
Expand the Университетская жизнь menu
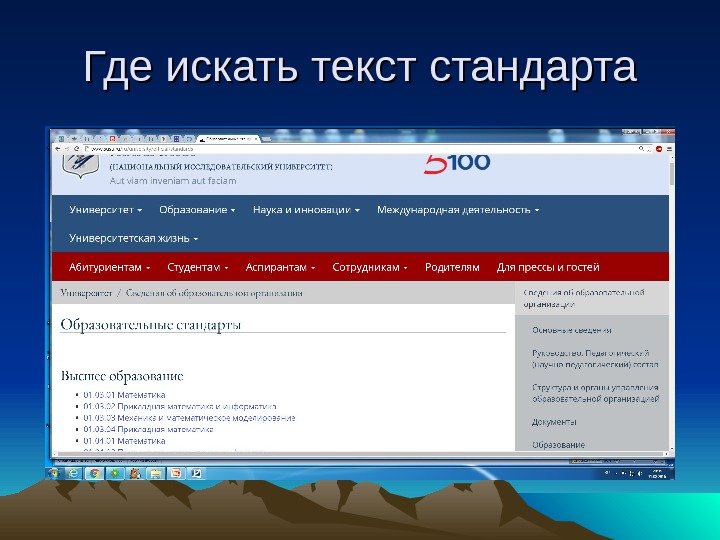(134, 238)
